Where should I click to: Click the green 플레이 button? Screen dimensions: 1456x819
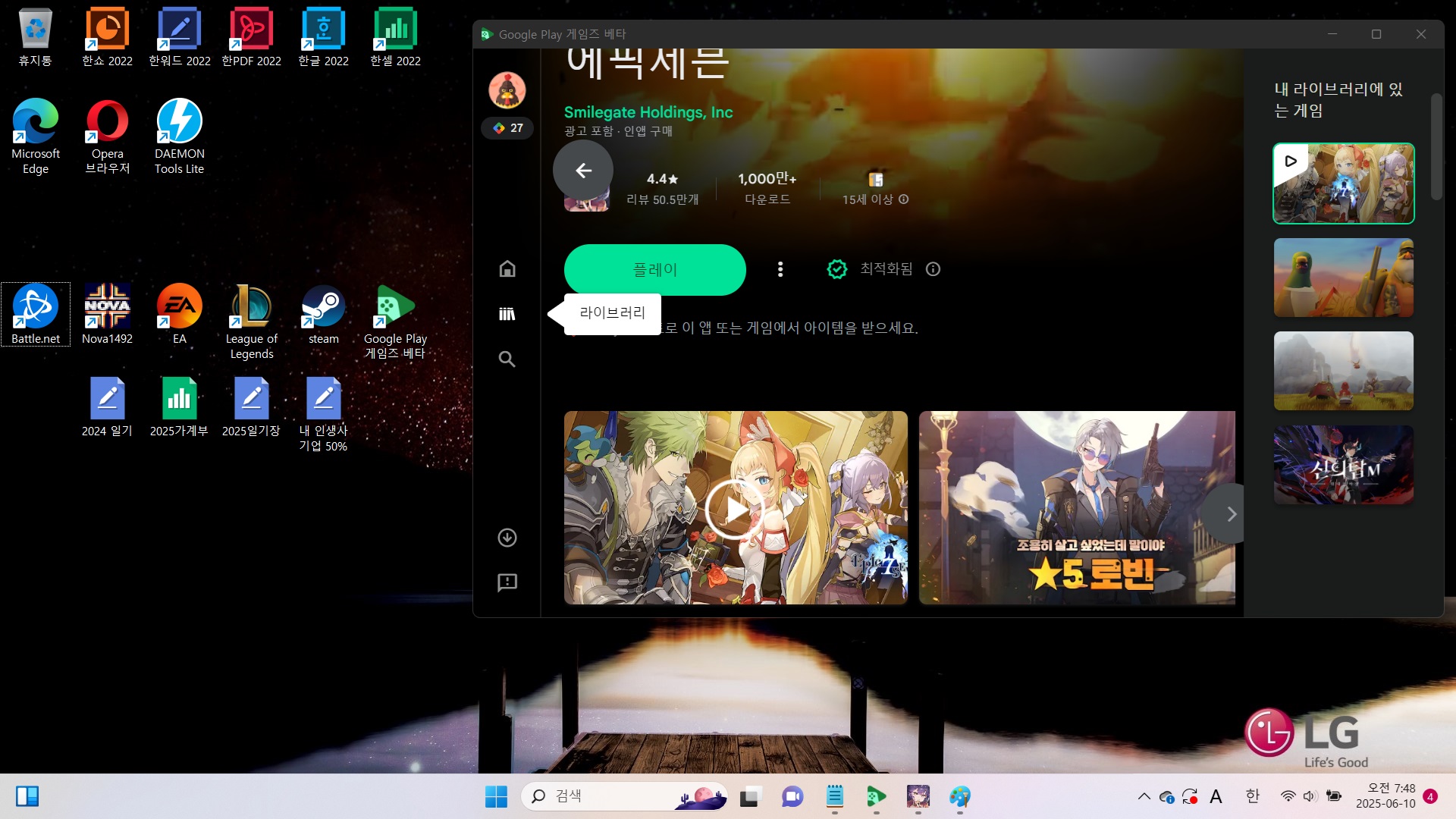pos(655,270)
